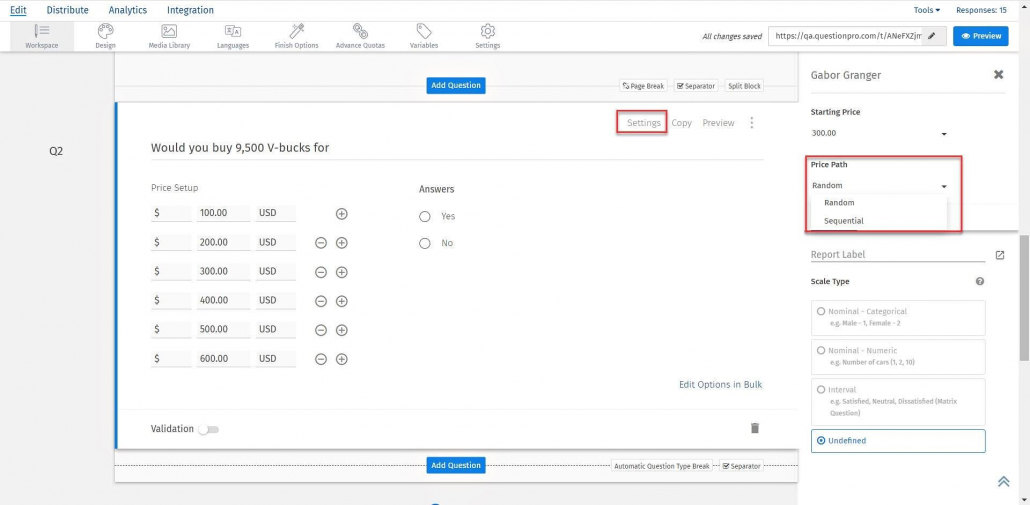
Task: Select the Yes answer radio button
Action: click(425, 216)
